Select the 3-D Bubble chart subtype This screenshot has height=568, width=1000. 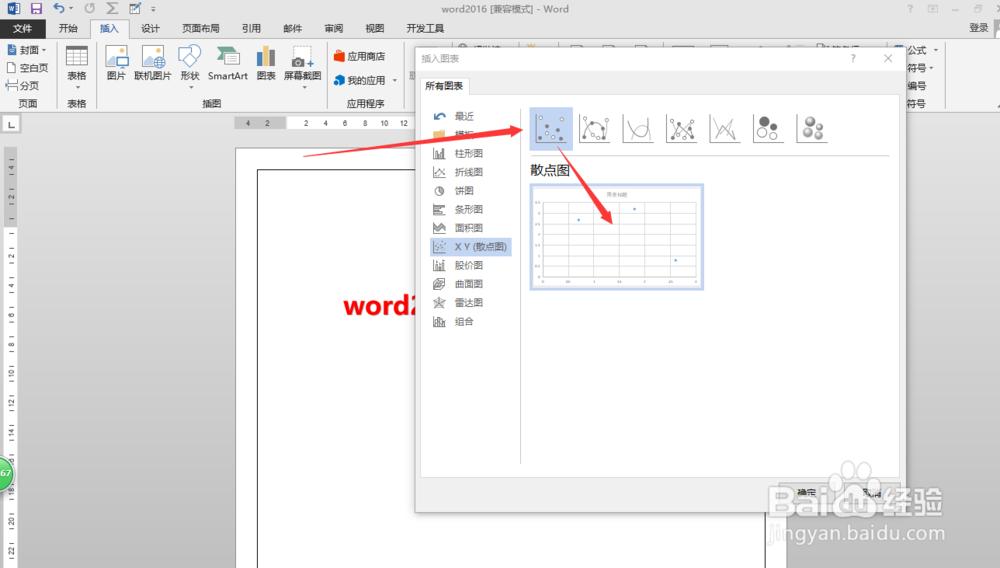811,129
